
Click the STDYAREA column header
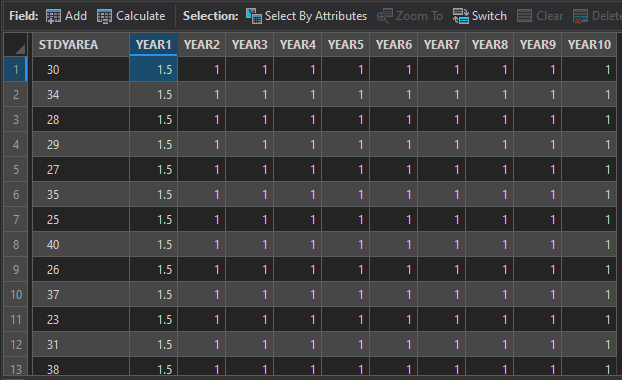[81, 45]
